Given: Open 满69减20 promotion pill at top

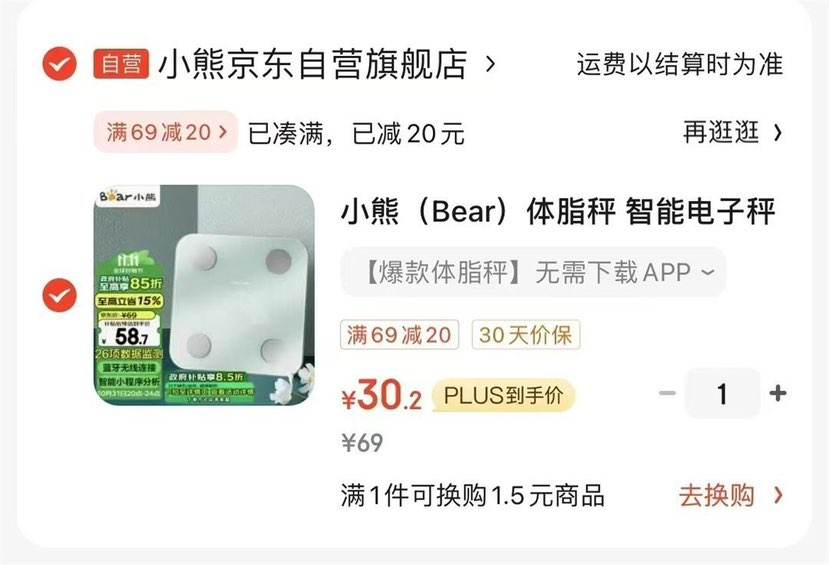Looking at the screenshot, I should (166, 132).
